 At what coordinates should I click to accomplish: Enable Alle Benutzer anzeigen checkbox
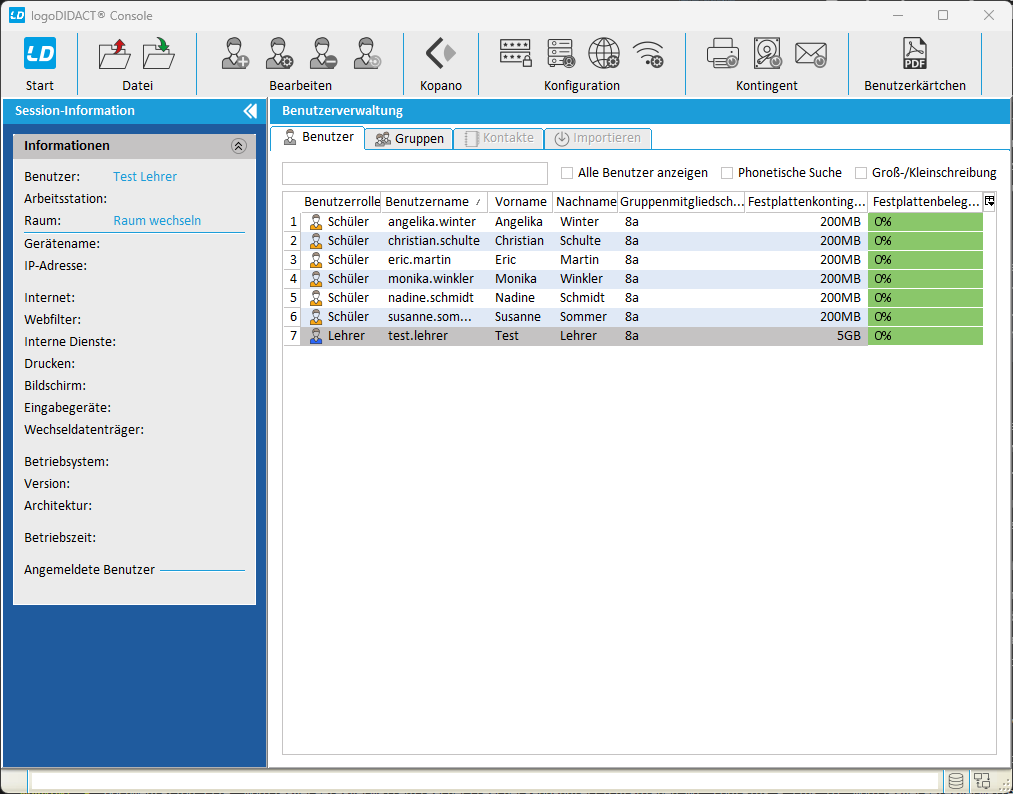[567, 173]
